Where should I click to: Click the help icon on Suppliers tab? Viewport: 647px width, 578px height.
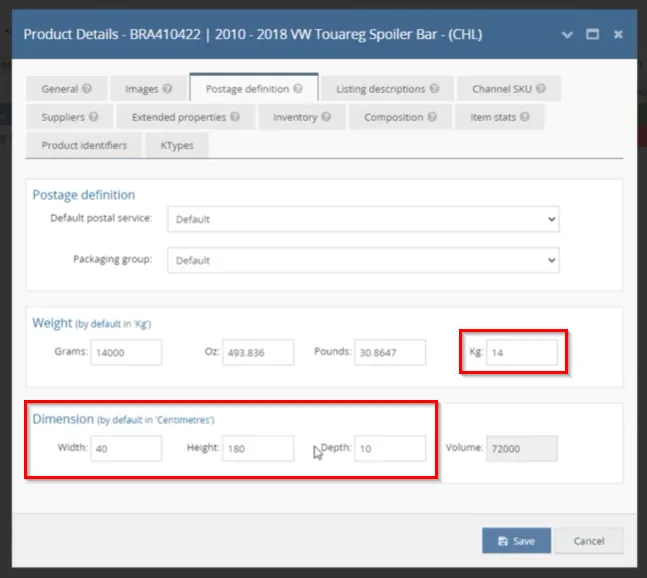click(x=94, y=117)
